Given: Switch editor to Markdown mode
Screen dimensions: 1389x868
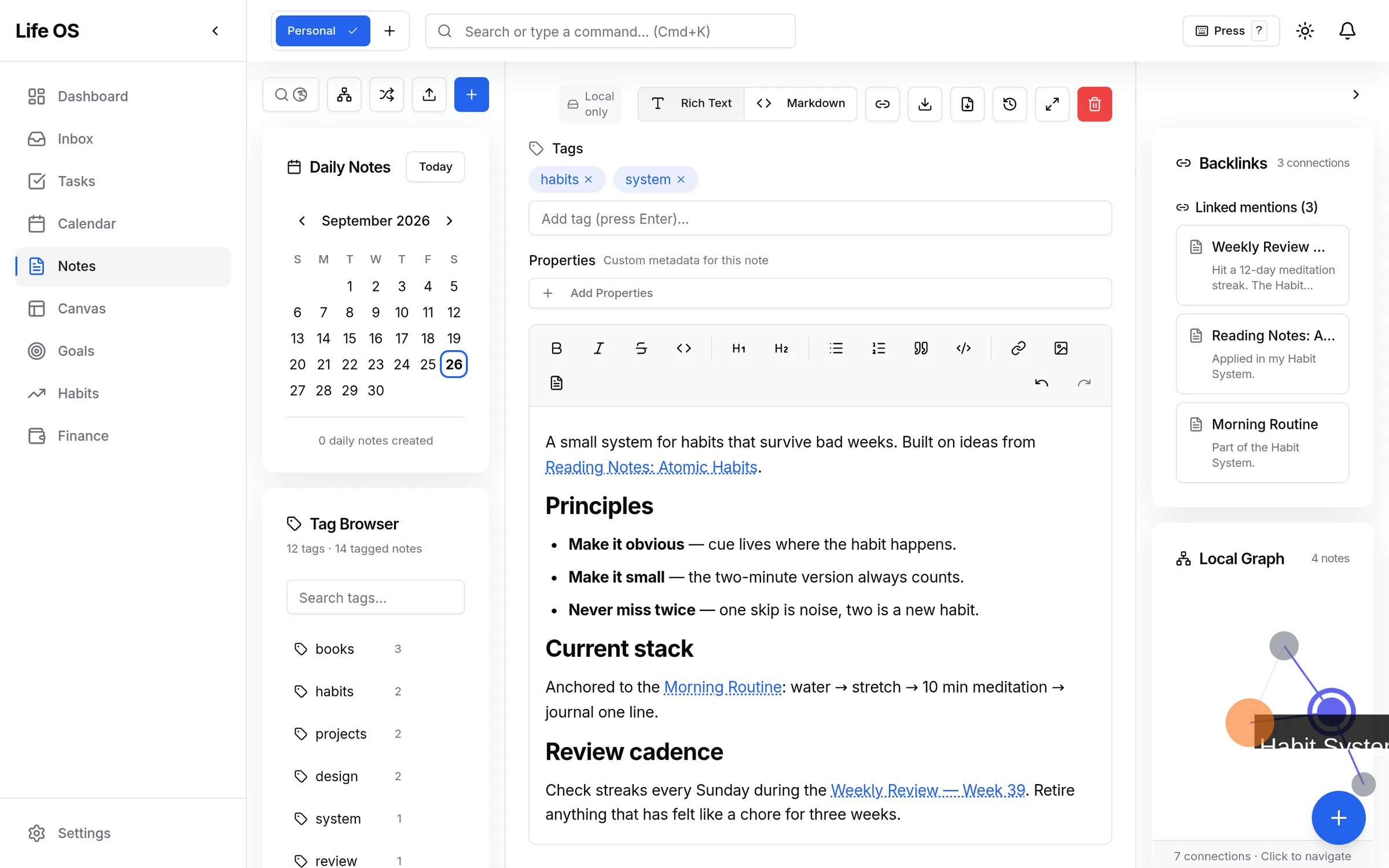Looking at the screenshot, I should click(x=801, y=103).
